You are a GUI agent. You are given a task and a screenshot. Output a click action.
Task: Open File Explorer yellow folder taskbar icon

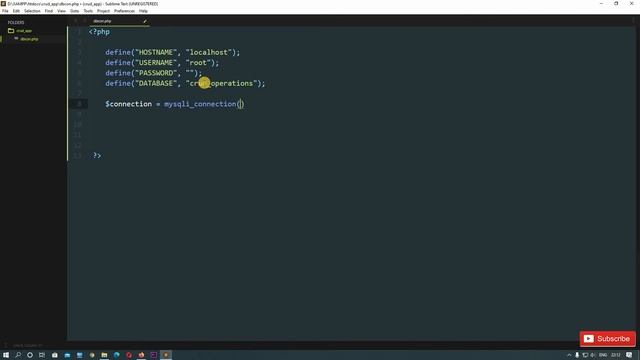tap(104, 355)
